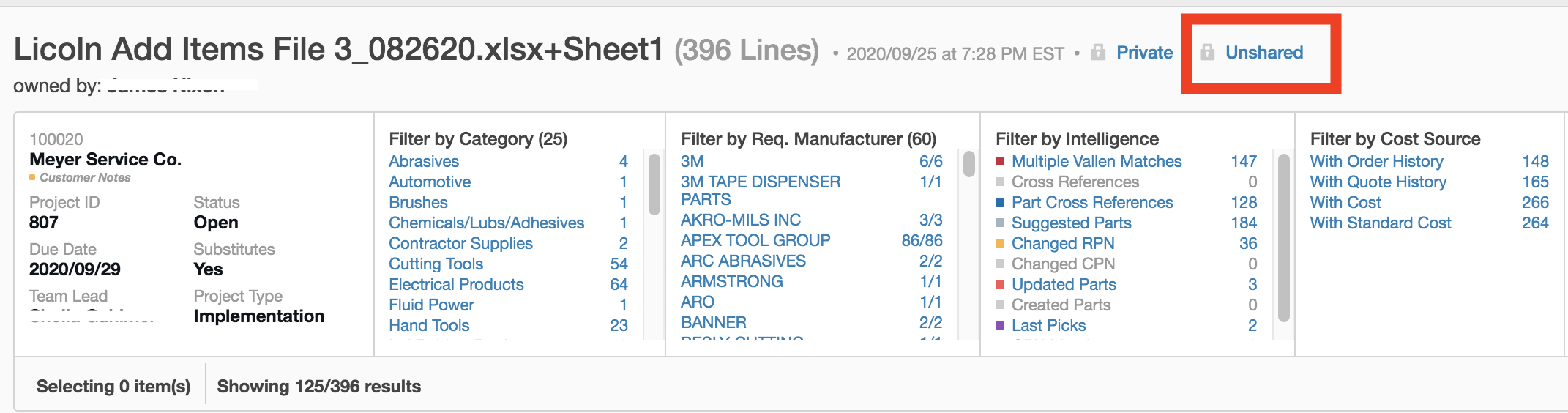Click the lock icon beside Private
The height and width of the screenshot is (413, 1568).
pos(1098,53)
